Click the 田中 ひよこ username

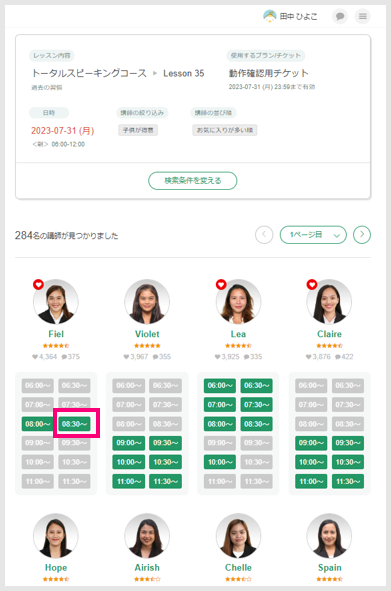298,17
